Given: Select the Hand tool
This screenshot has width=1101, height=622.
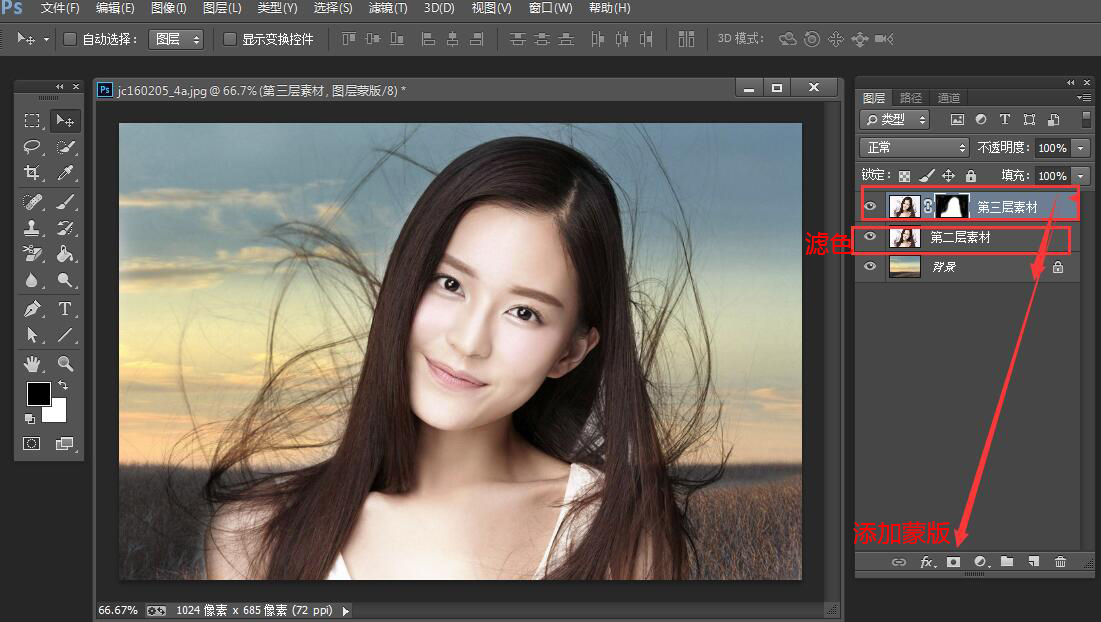Looking at the screenshot, I should 32,364.
